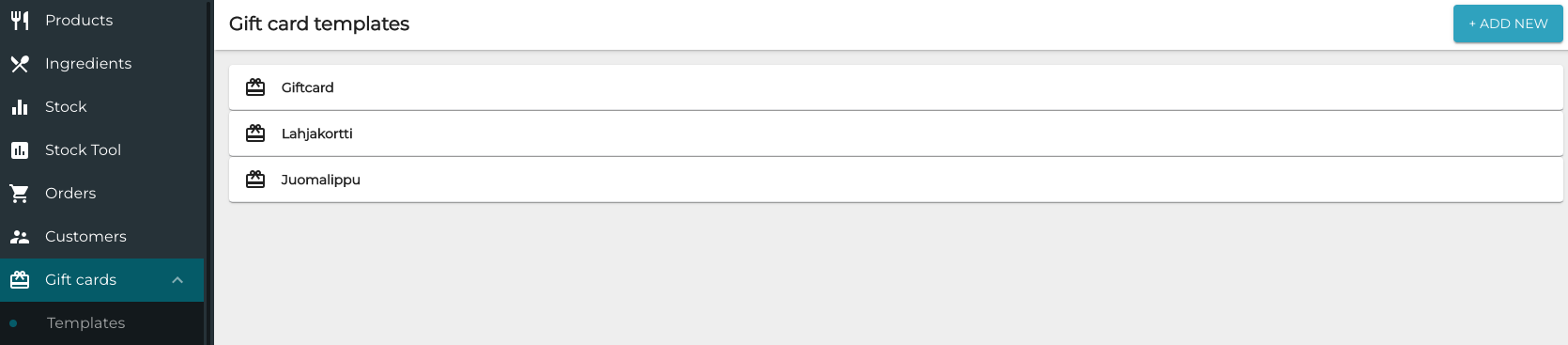This screenshot has width=1568, height=345.
Task: Click the Ingredients crossed utensils icon
Action: [20, 64]
